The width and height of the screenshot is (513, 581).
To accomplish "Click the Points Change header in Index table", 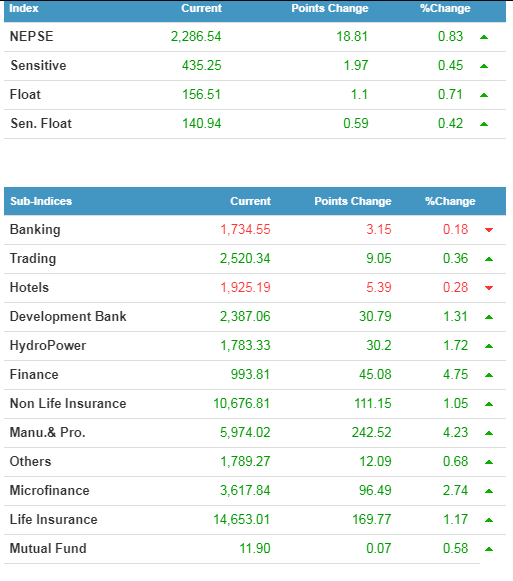I will 330,8.
